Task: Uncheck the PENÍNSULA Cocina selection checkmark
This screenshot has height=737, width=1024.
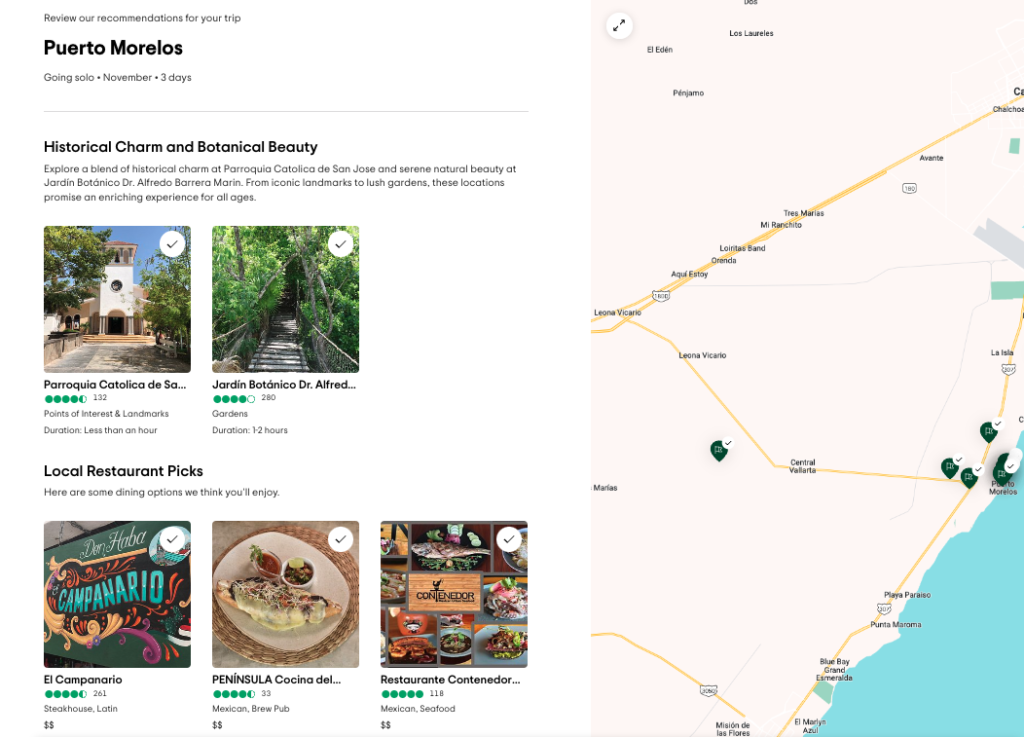Action: pos(341,539)
